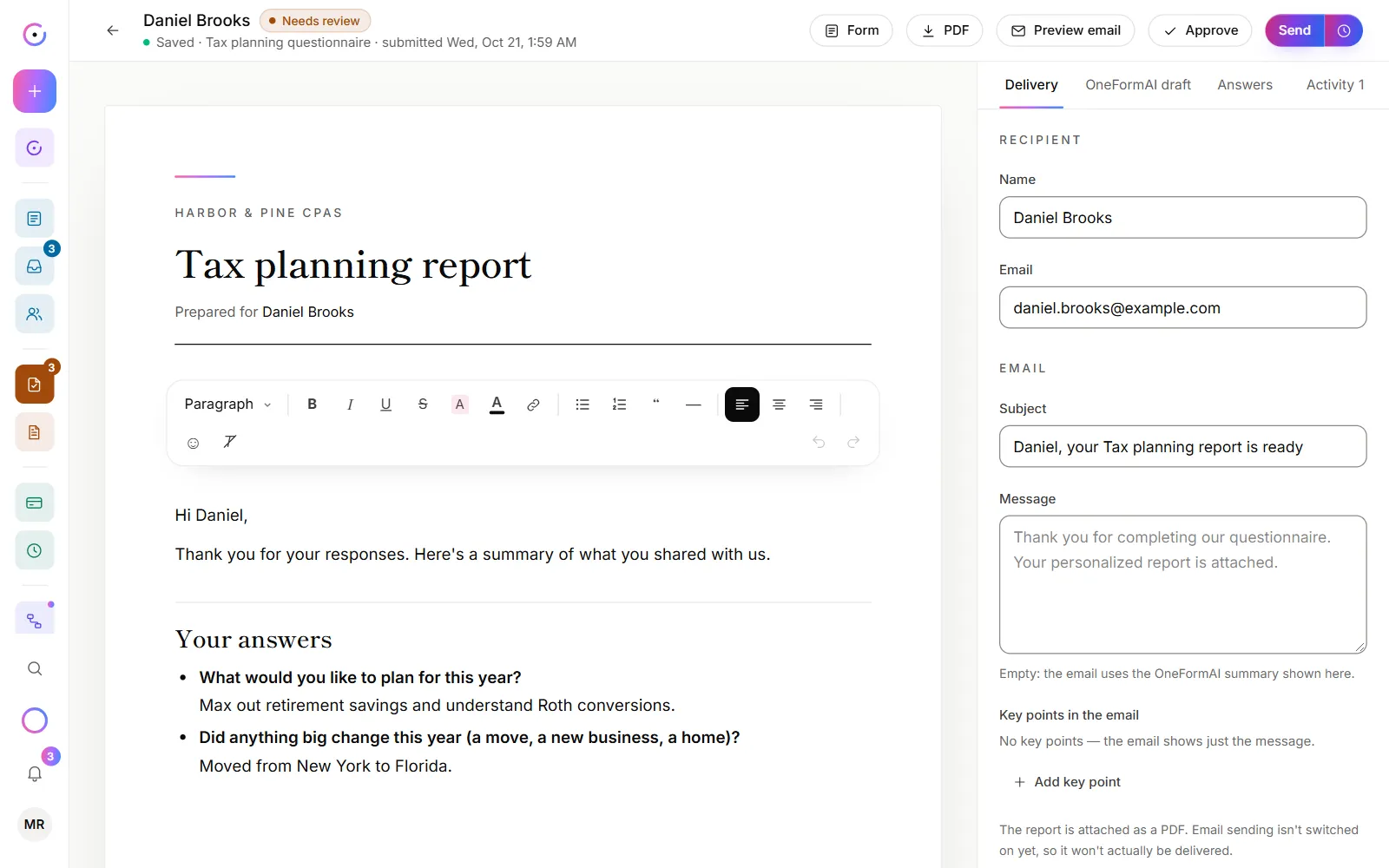Undo the last edit
The height and width of the screenshot is (868, 1389).
click(x=819, y=443)
